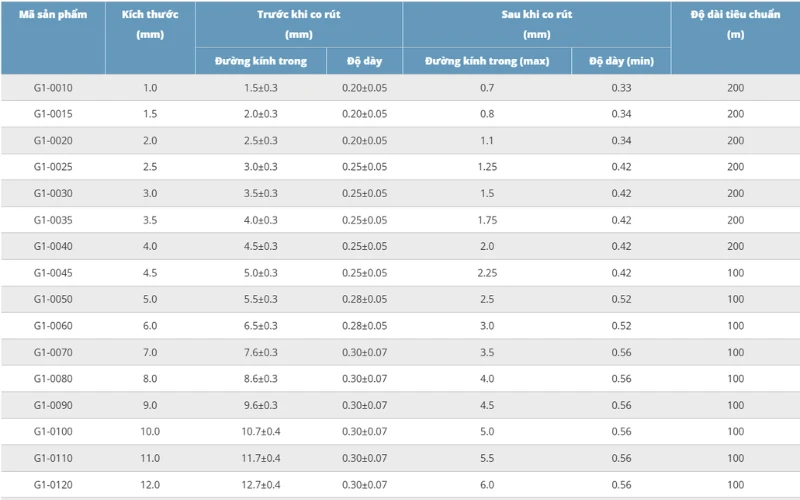Select product code G1-0025
Screen dimensions: 800x500
click(x=53, y=167)
